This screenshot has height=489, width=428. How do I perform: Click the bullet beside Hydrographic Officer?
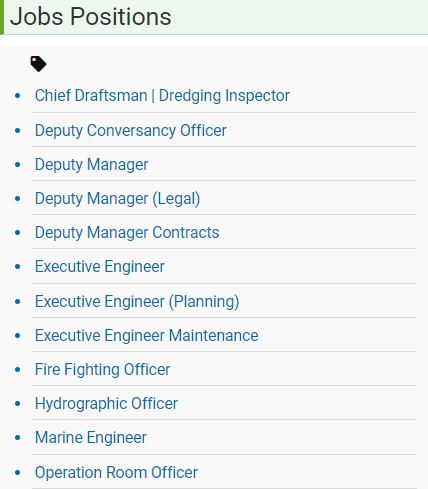(18, 403)
